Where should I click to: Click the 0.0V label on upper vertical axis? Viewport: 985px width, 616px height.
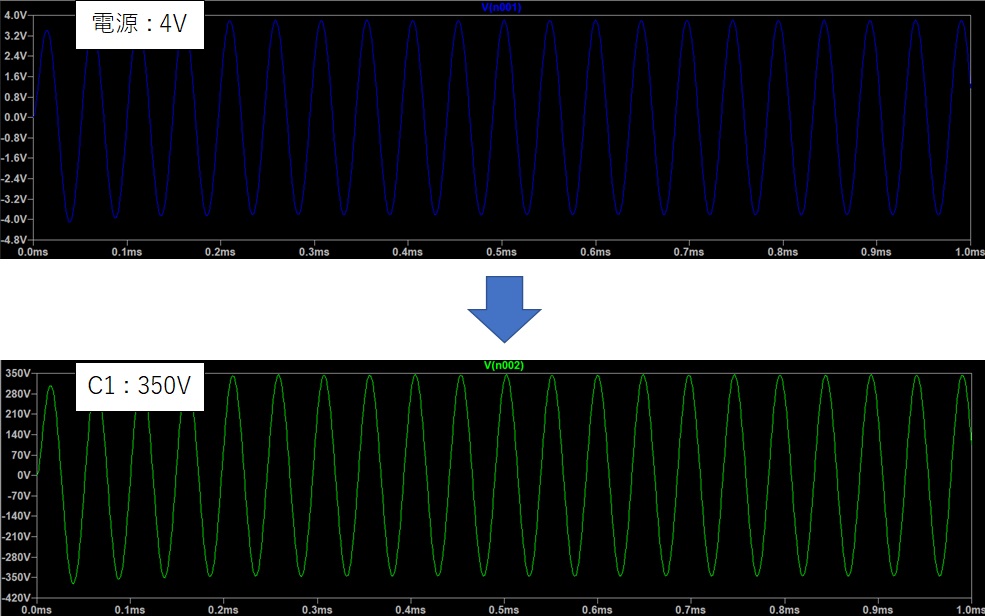15,117
